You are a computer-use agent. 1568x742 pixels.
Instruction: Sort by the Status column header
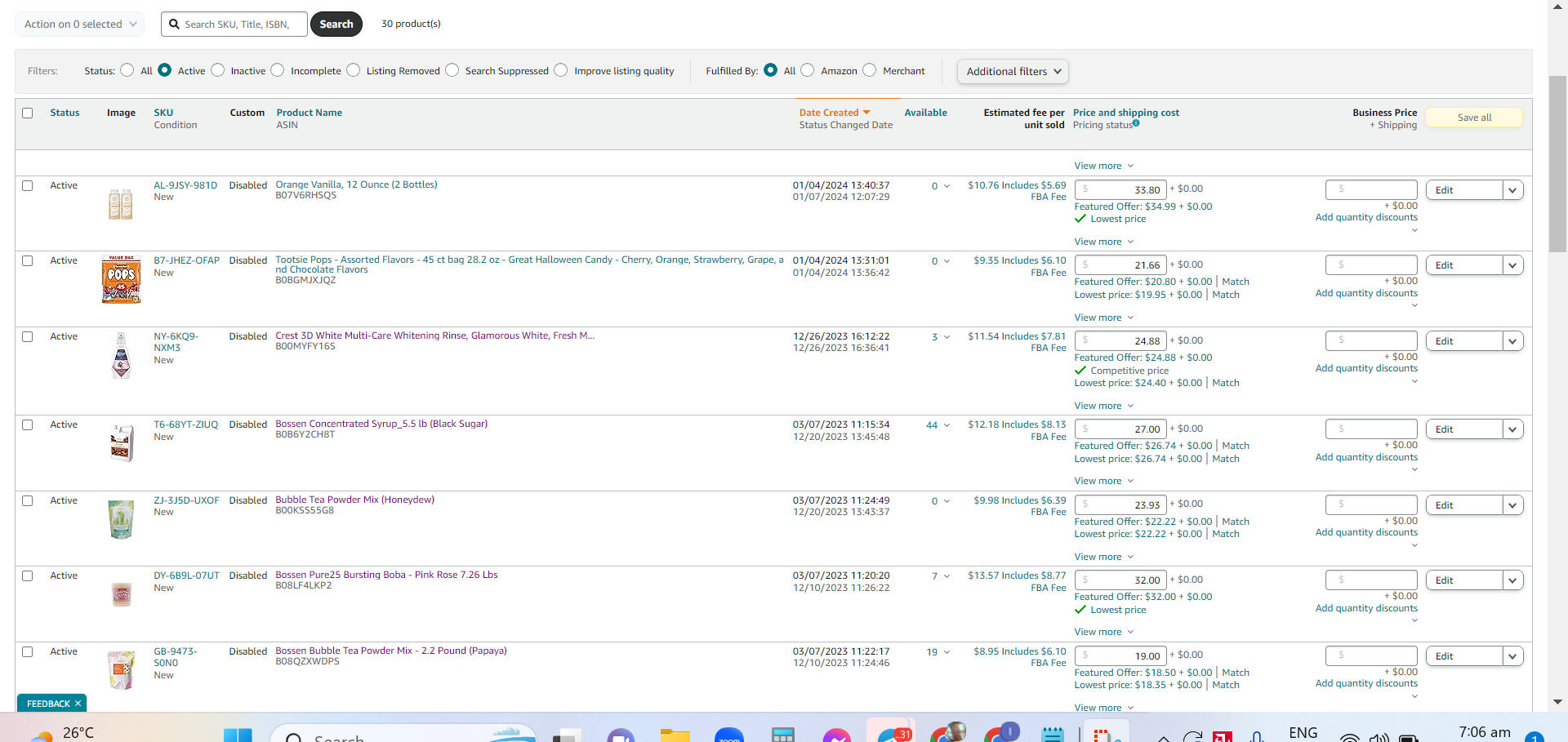[x=65, y=113]
